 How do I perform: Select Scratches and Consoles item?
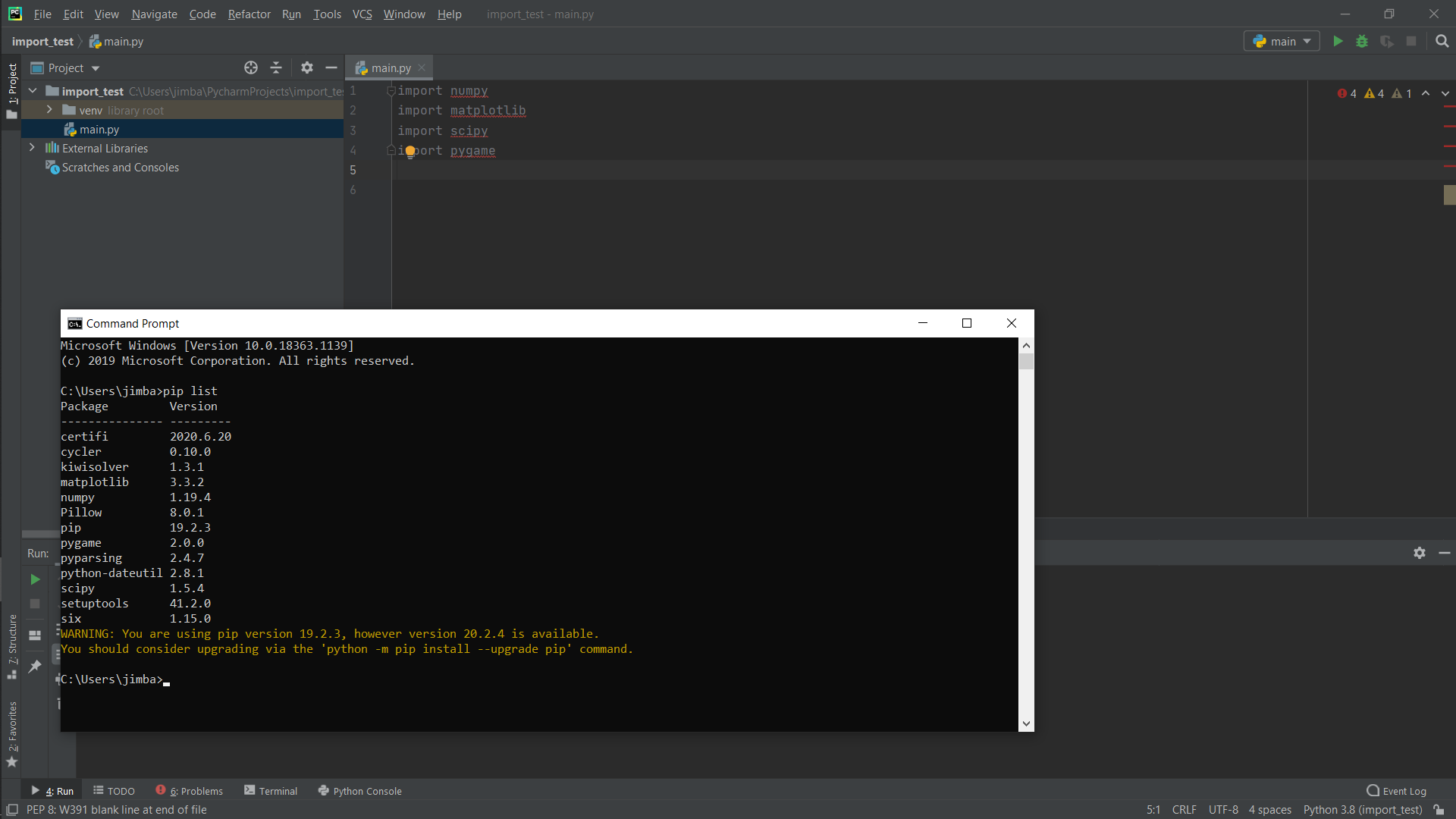[x=120, y=167]
